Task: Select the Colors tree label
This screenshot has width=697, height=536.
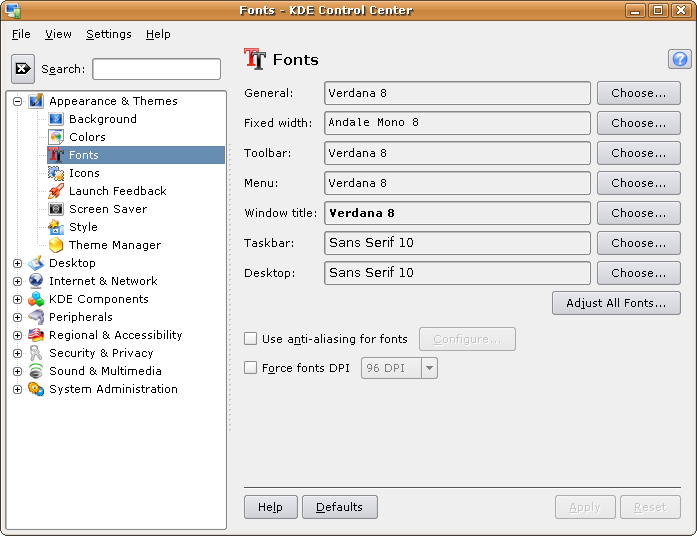Action: click(x=88, y=137)
